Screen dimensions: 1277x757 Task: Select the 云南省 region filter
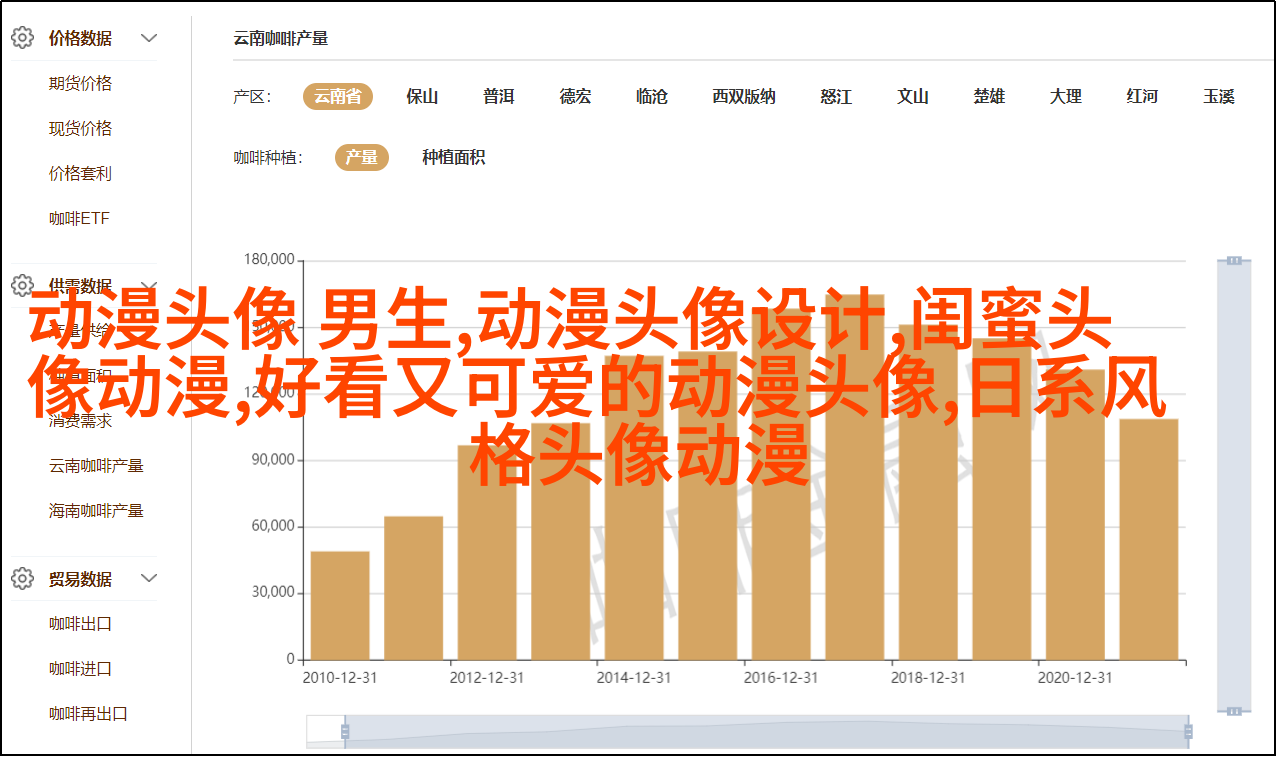(x=338, y=97)
